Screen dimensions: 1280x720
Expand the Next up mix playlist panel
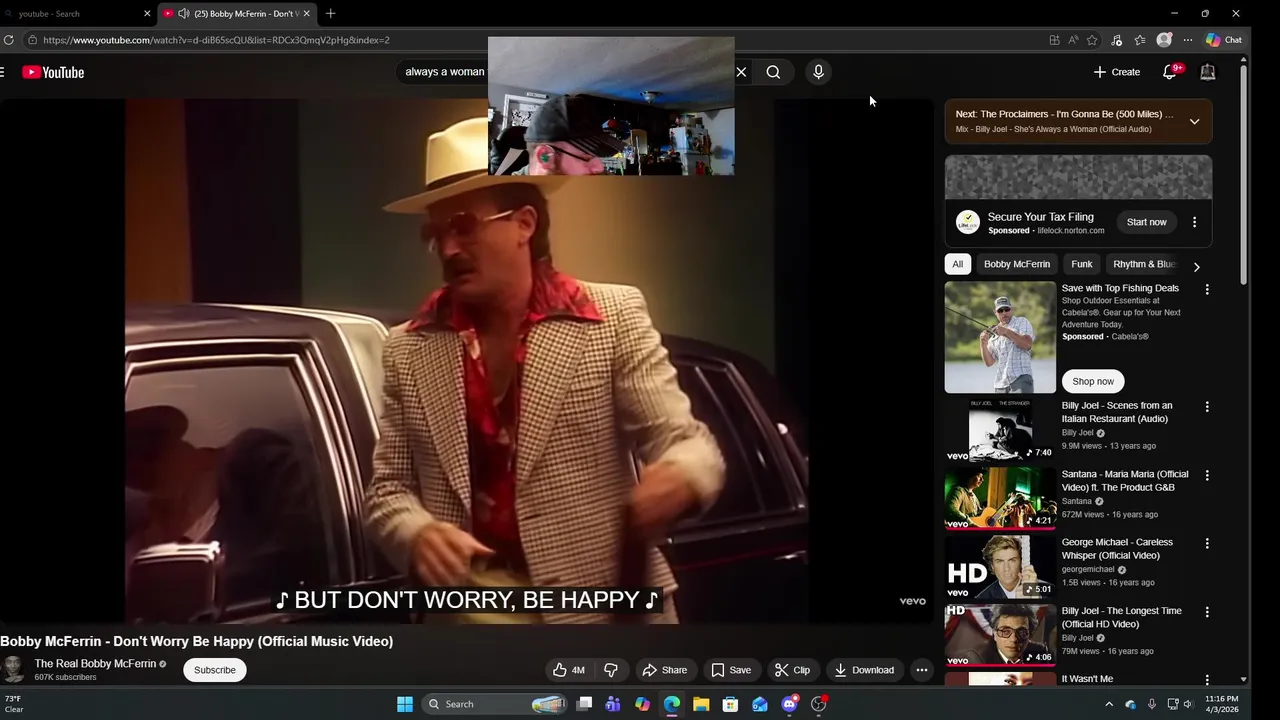coord(1194,121)
